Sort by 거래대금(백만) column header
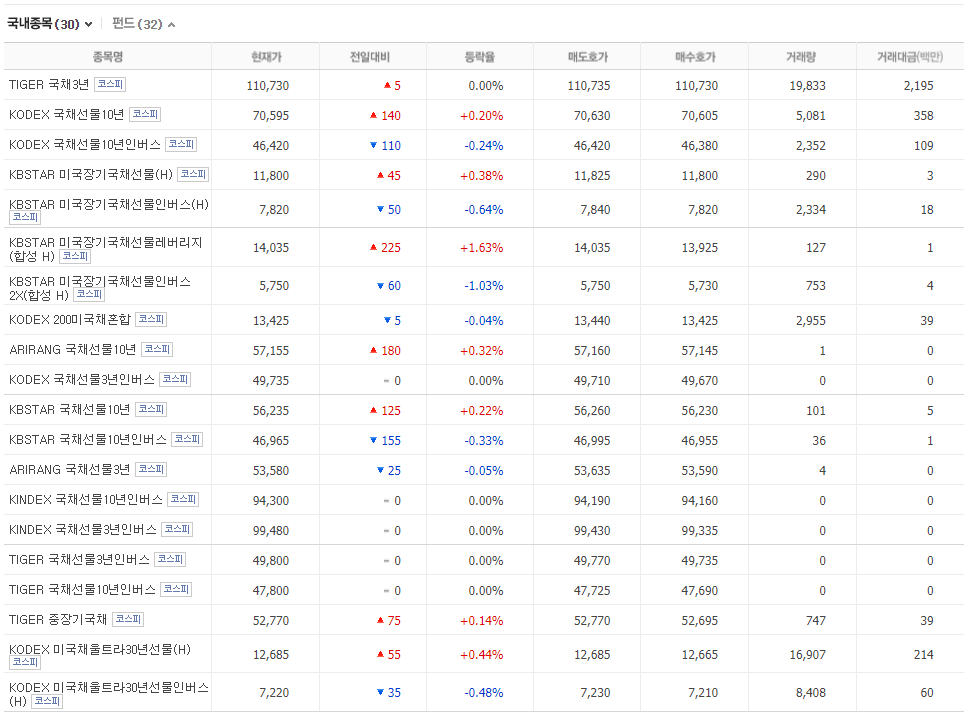This screenshot has height=724, width=973. point(910,57)
